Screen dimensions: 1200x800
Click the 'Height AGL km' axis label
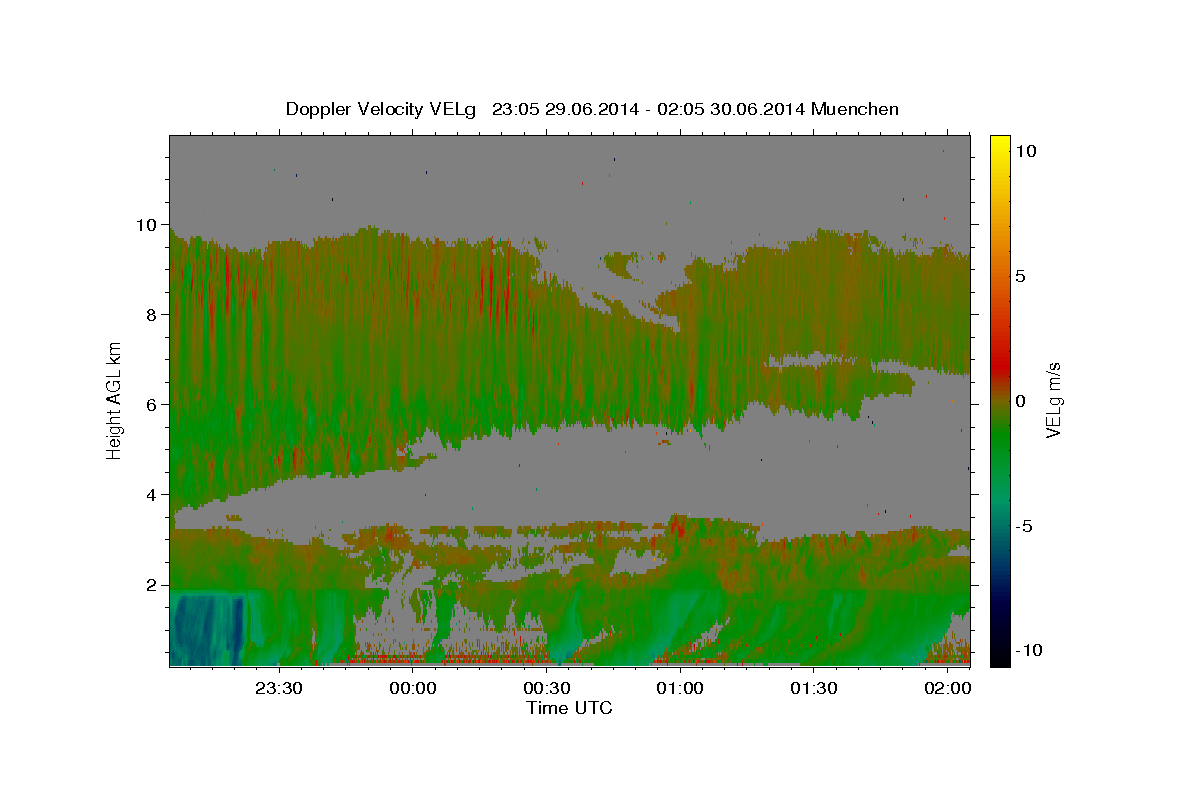point(115,400)
